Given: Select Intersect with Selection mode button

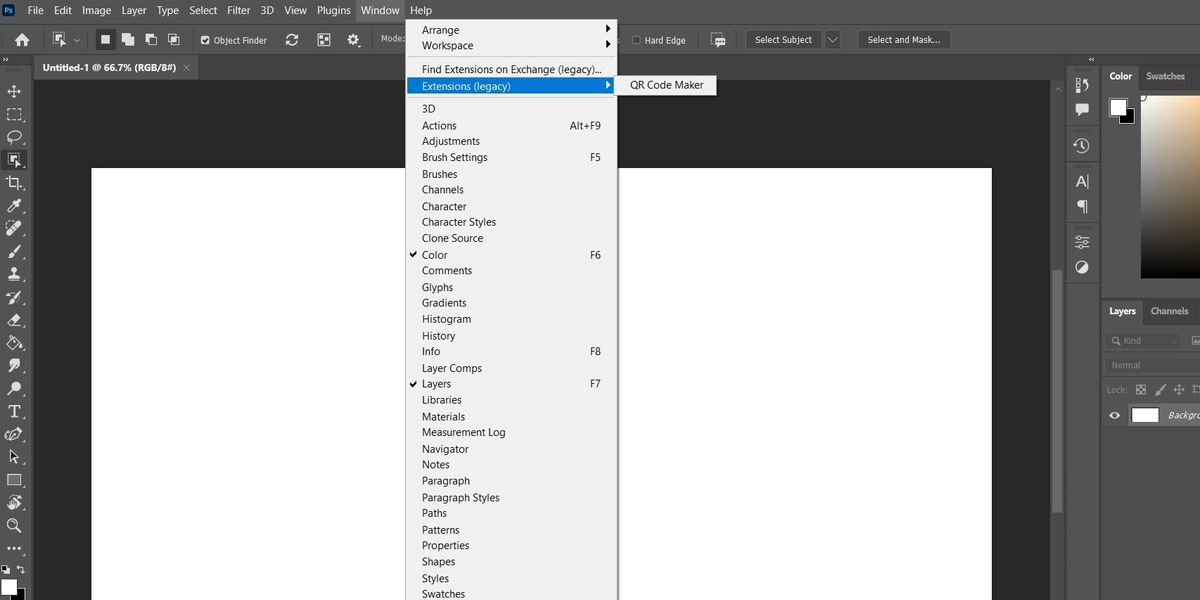Looking at the screenshot, I should (174, 40).
